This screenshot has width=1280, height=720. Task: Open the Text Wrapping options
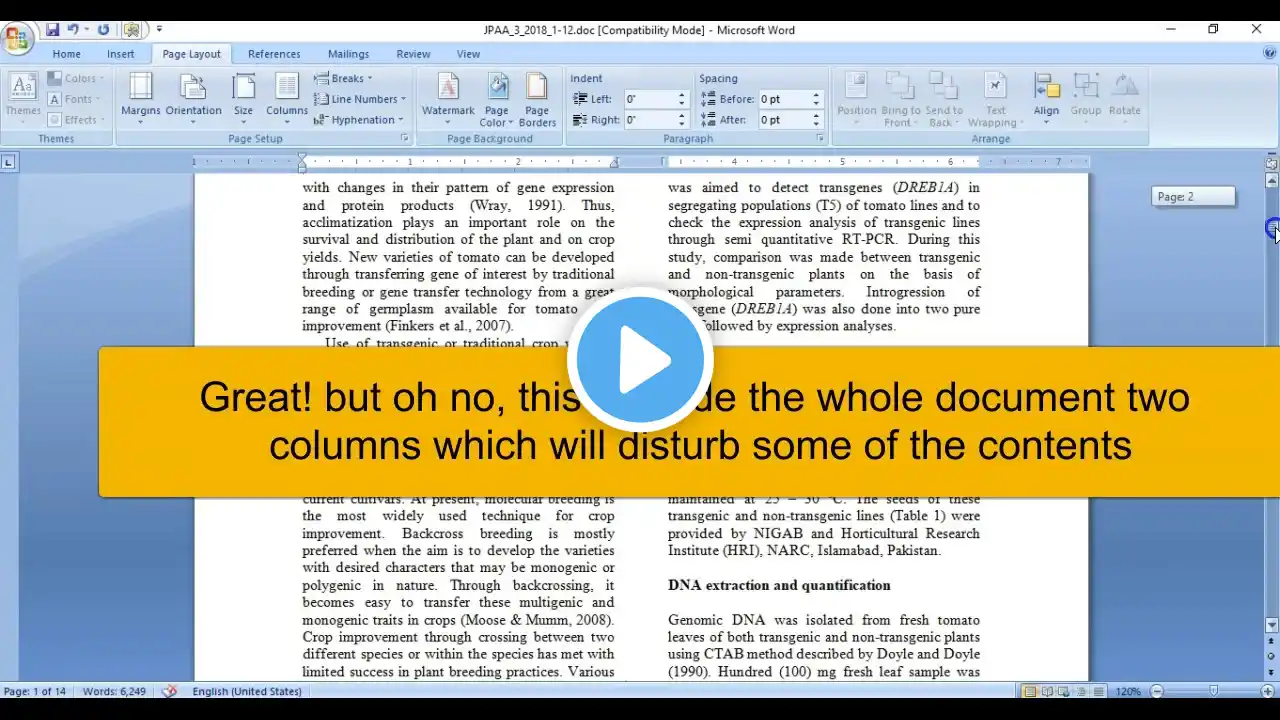click(995, 99)
